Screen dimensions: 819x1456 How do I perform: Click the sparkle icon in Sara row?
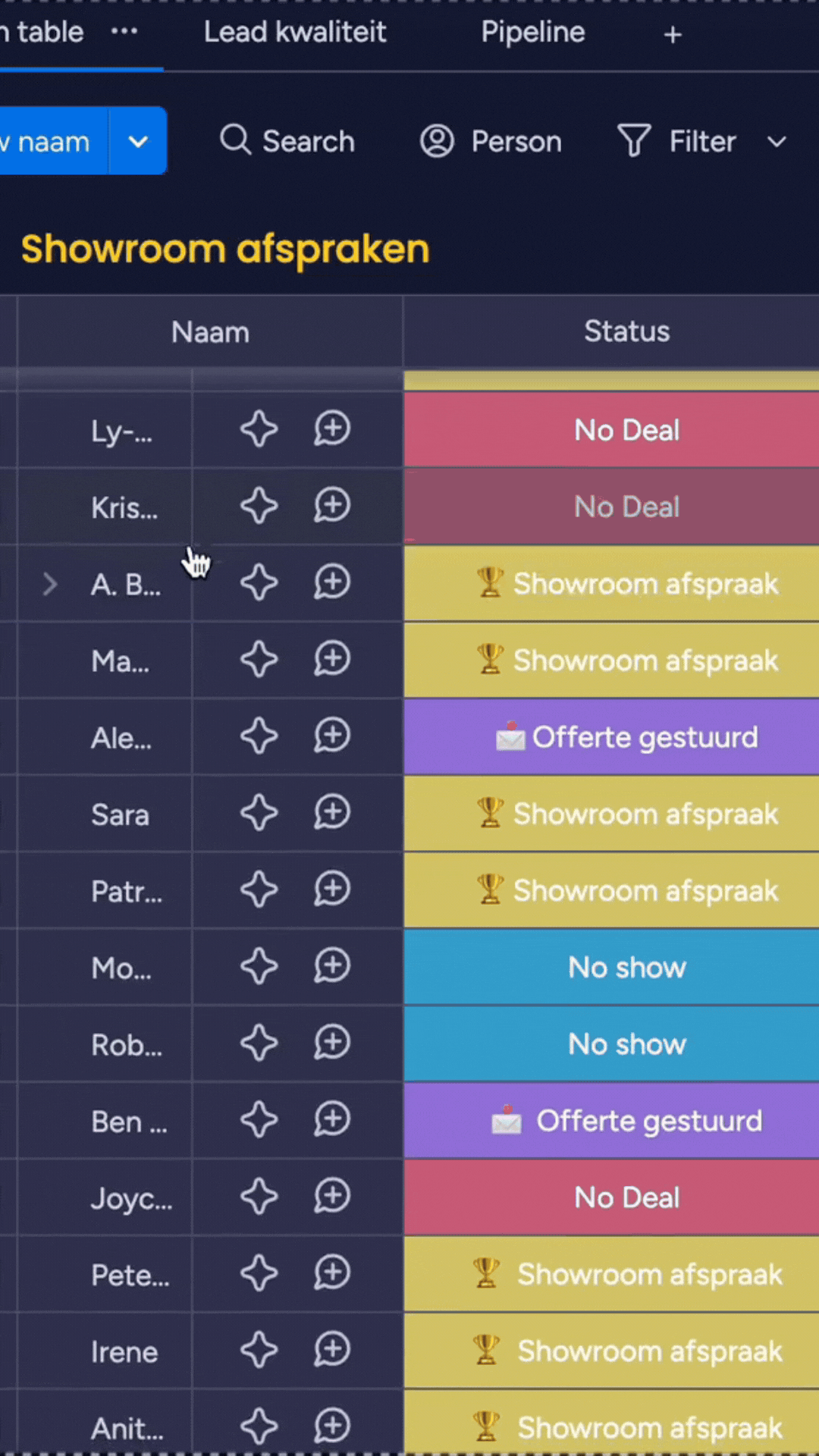pyautogui.click(x=259, y=814)
